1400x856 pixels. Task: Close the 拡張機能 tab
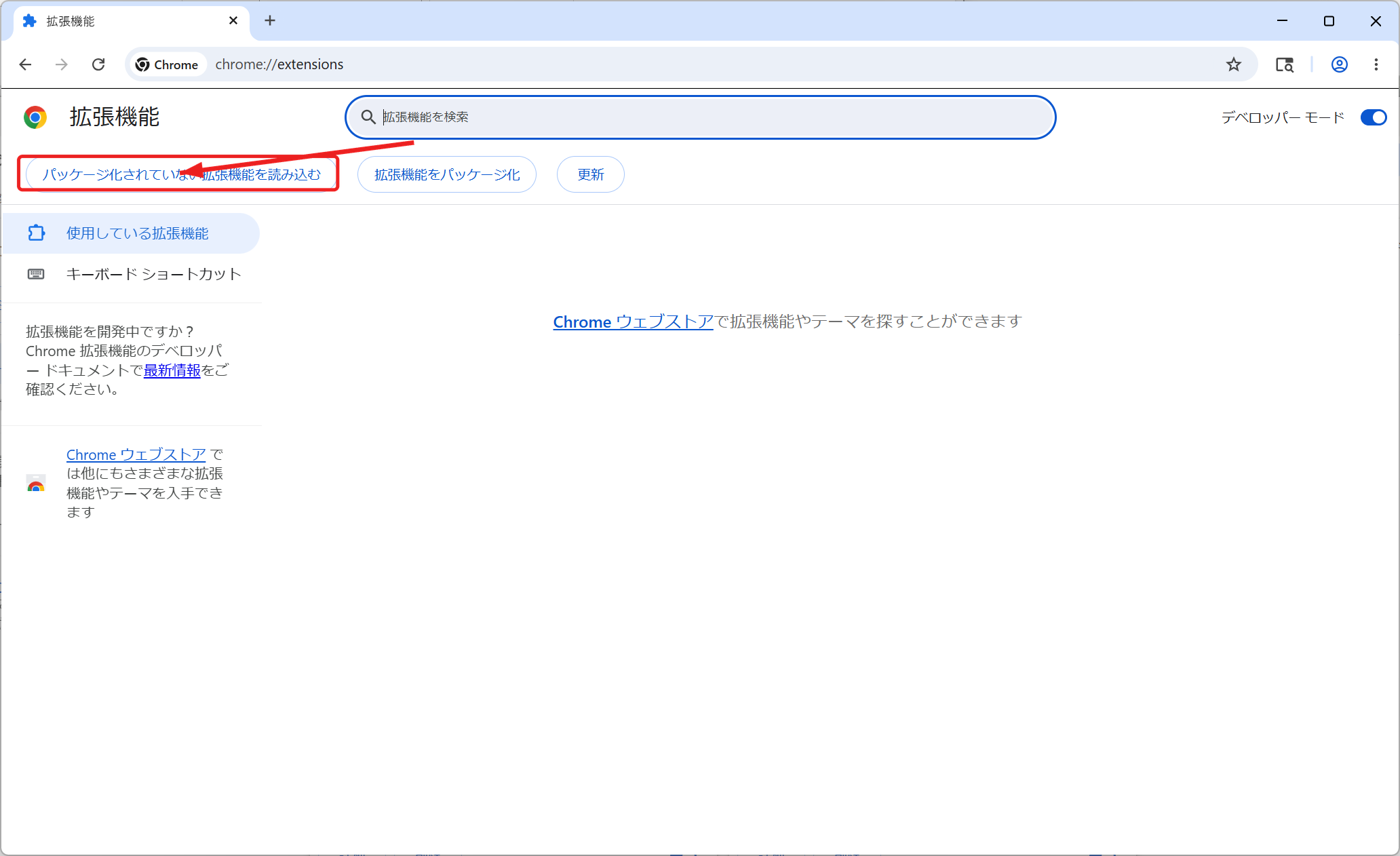click(233, 21)
